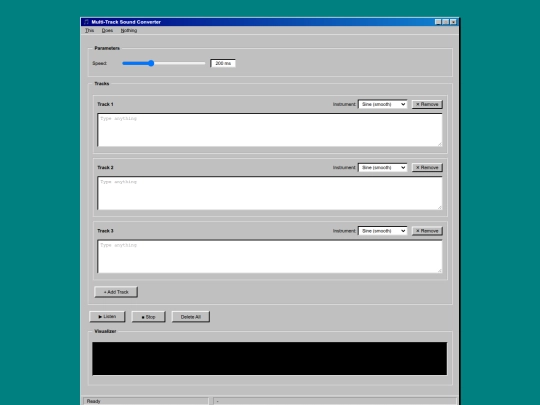Click the Speed slider handle
This screenshot has width=540, height=405.
click(x=151, y=63)
